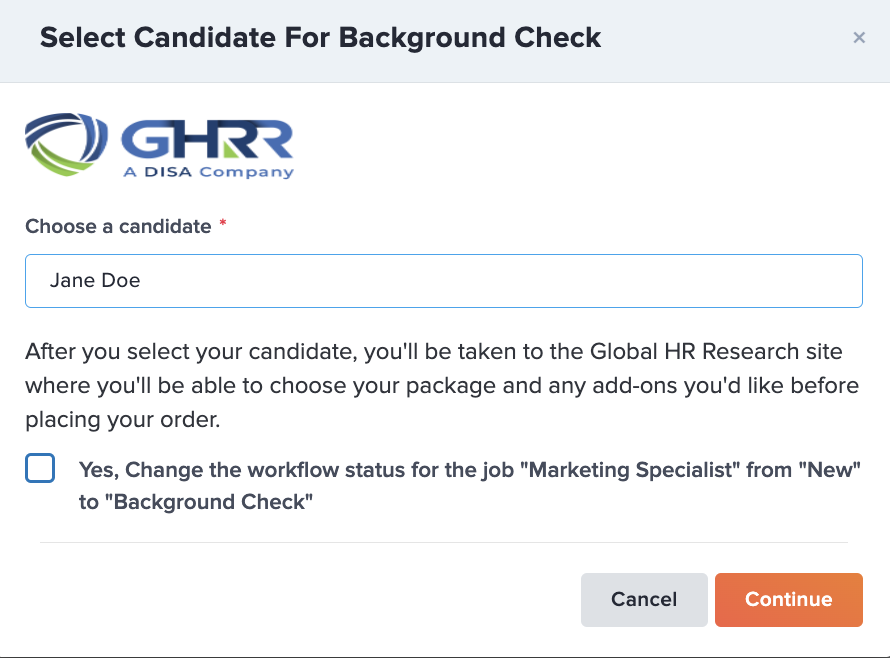Open the Choose a candidate dropdown

[x=444, y=281]
